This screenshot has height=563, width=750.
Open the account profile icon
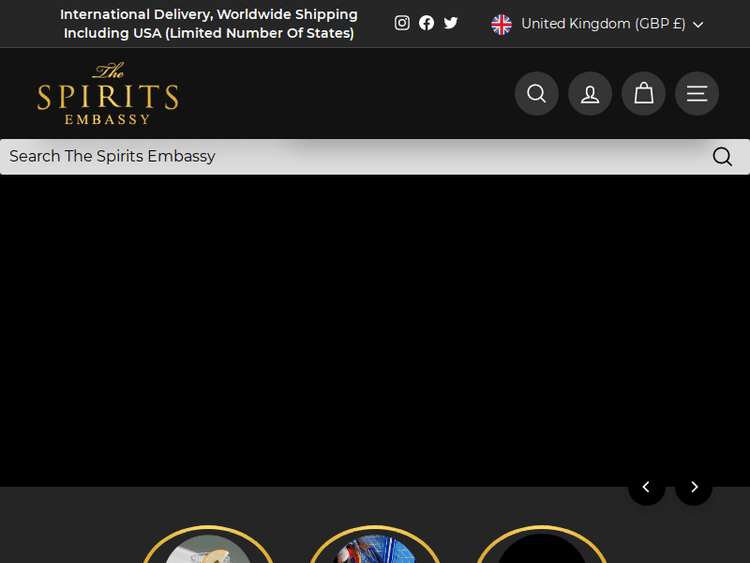[590, 94]
